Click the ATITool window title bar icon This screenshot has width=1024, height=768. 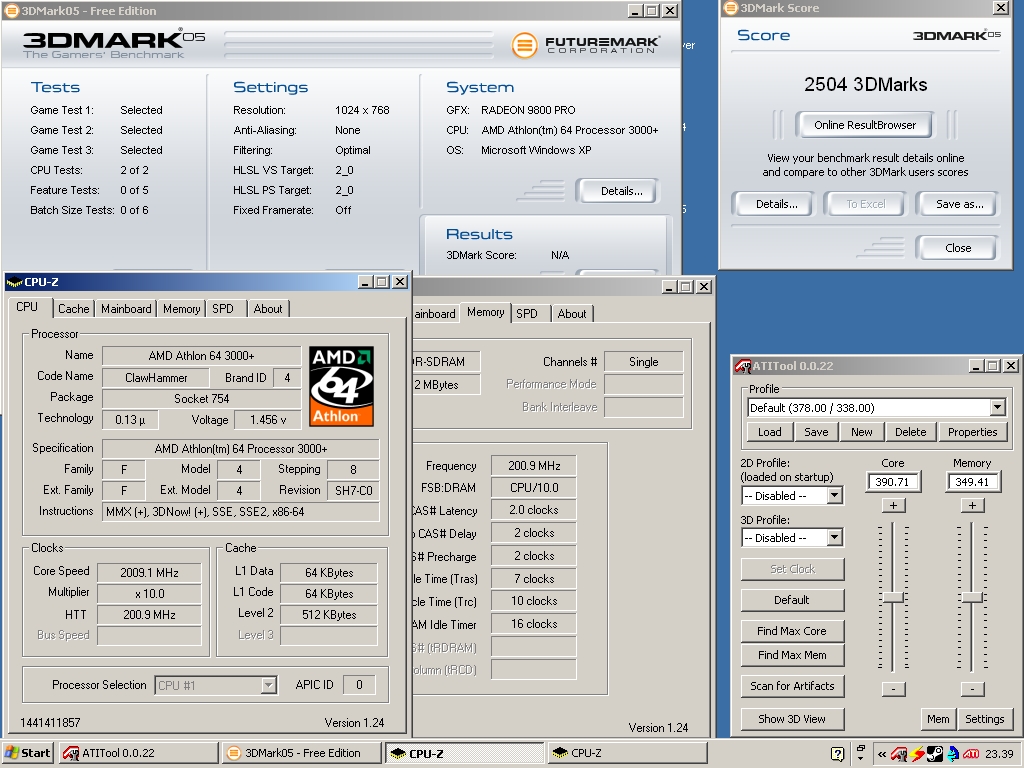tap(743, 366)
